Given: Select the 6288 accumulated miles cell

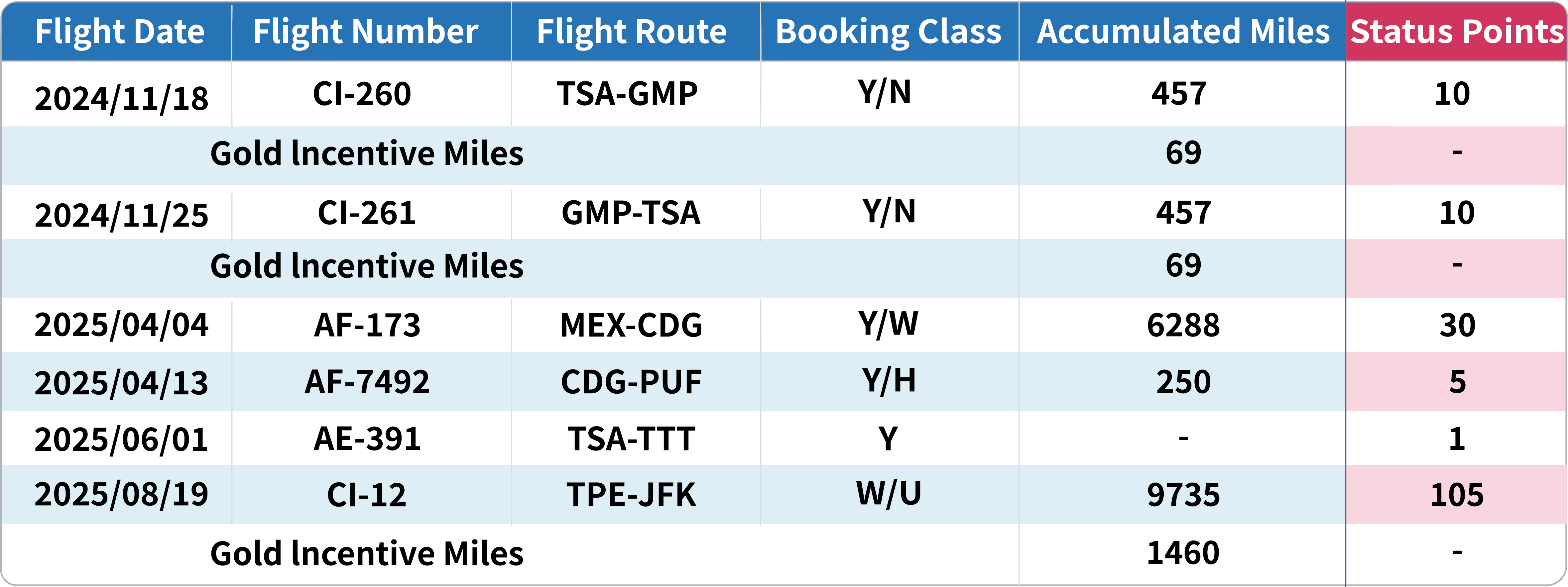Looking at the screenshot, I should 1183,325.
